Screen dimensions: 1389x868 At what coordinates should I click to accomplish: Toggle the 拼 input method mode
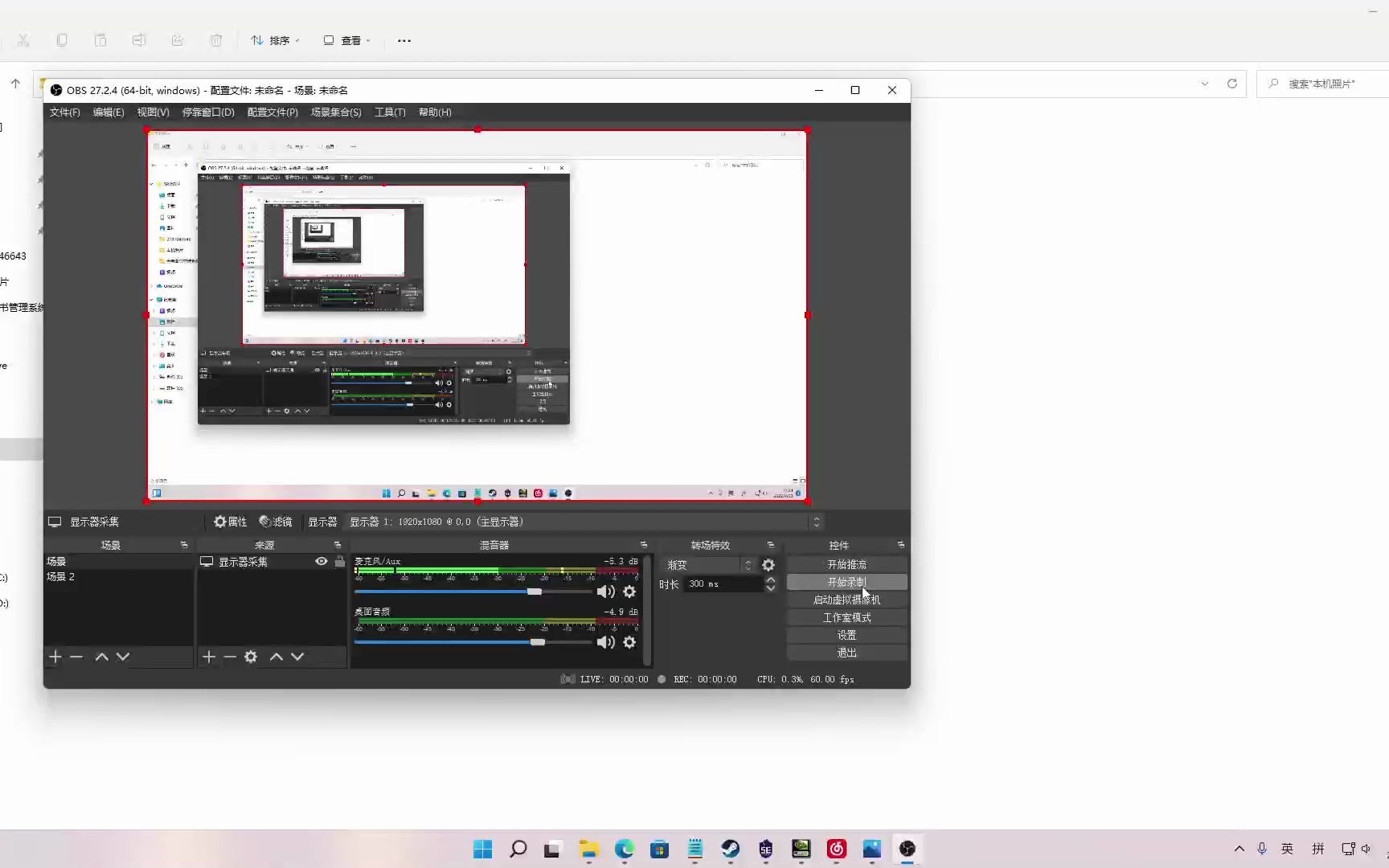(x=1318, y=849)
